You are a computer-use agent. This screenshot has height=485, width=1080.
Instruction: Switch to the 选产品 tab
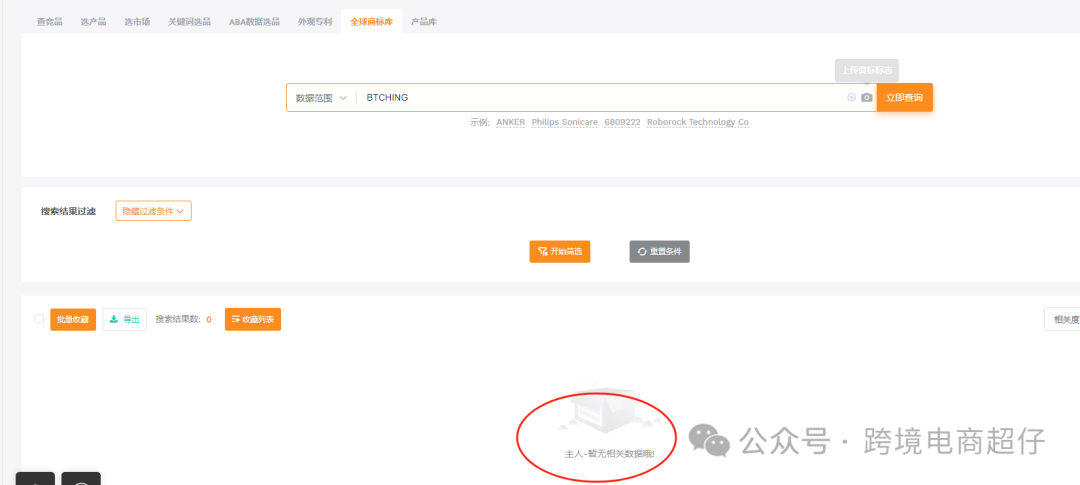[93, 21]
